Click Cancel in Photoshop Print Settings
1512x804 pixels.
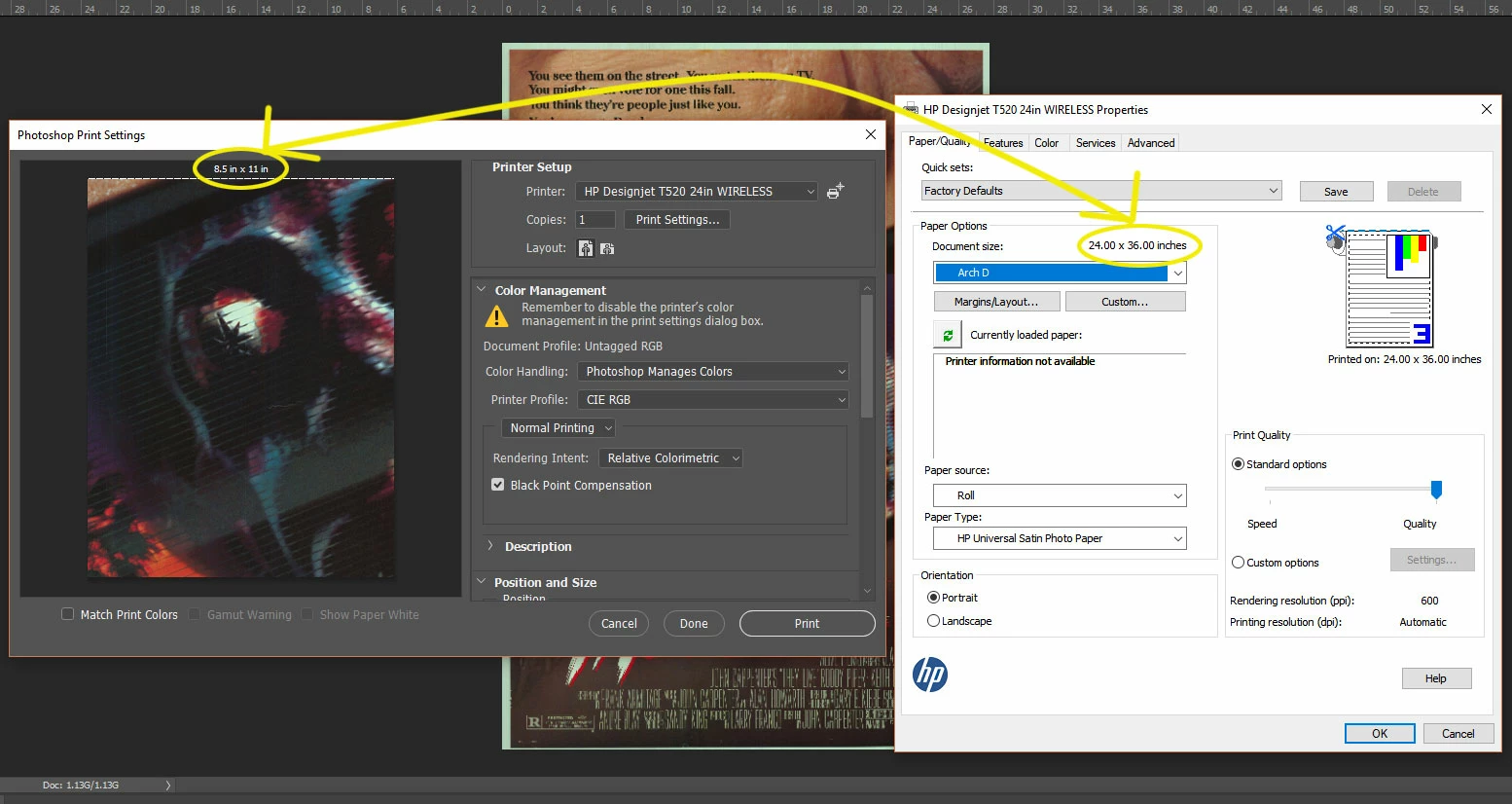[619, 624]
